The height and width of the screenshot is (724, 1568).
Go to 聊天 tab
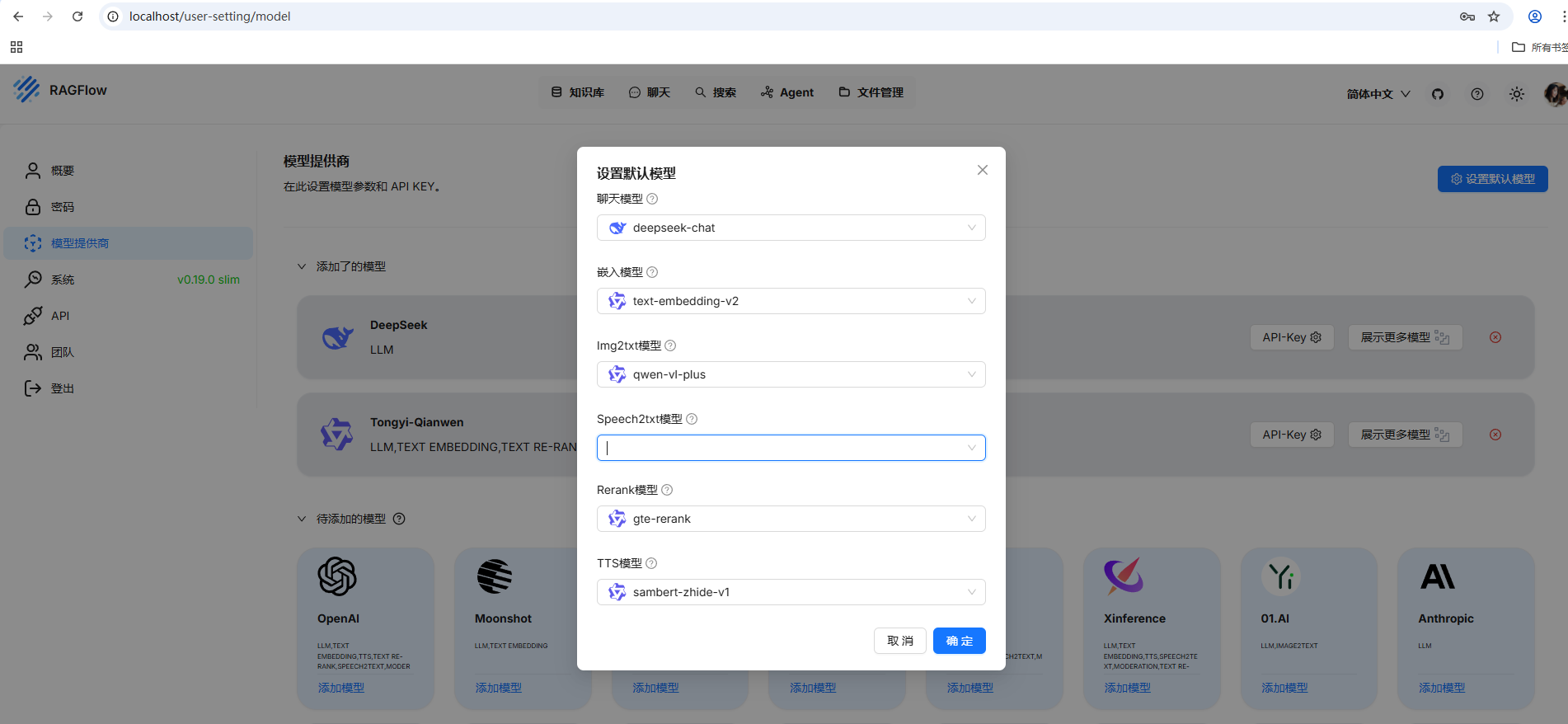click(650, 92)
